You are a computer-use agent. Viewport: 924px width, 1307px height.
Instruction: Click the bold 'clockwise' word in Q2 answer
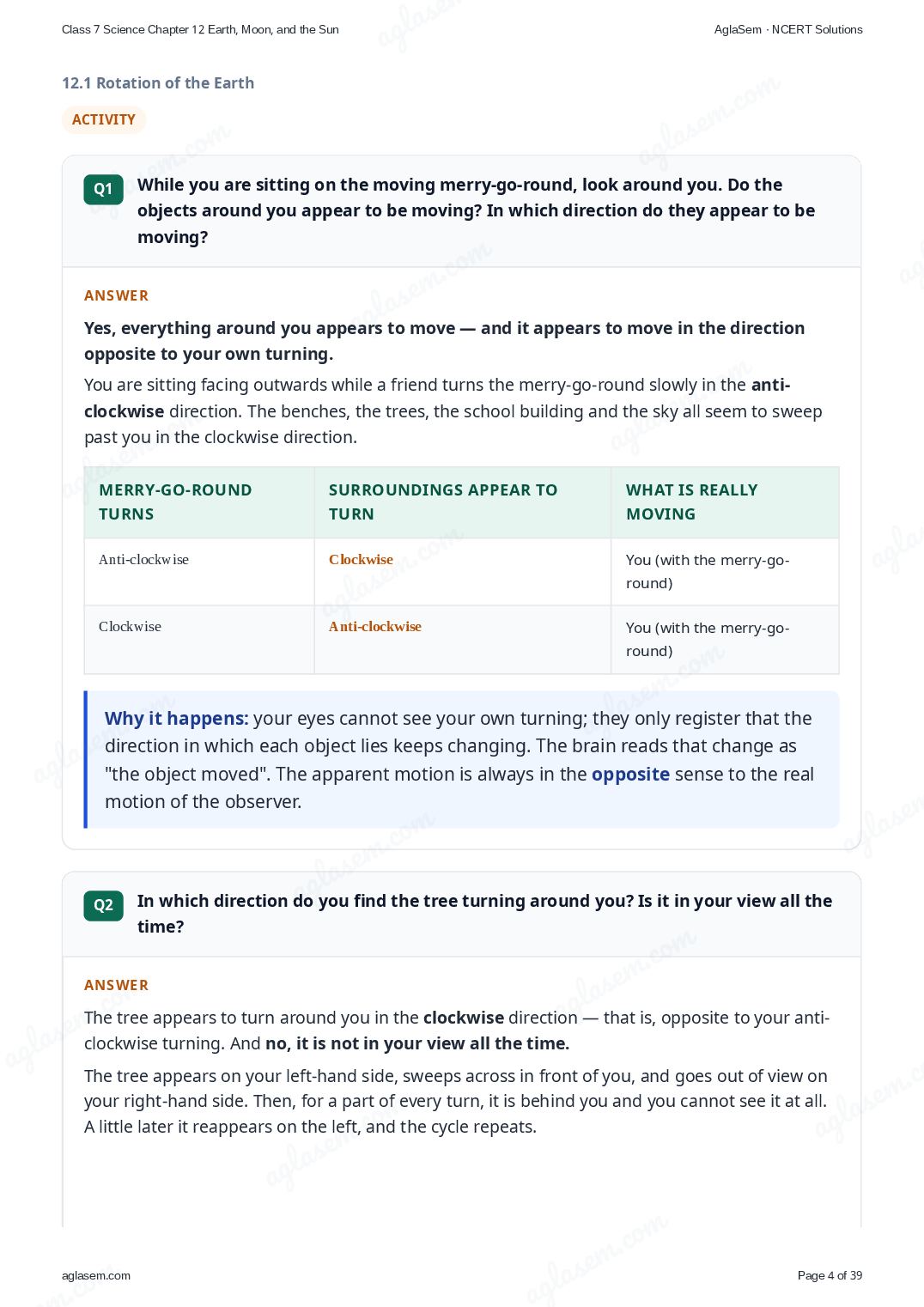[x=464, y=1018]
